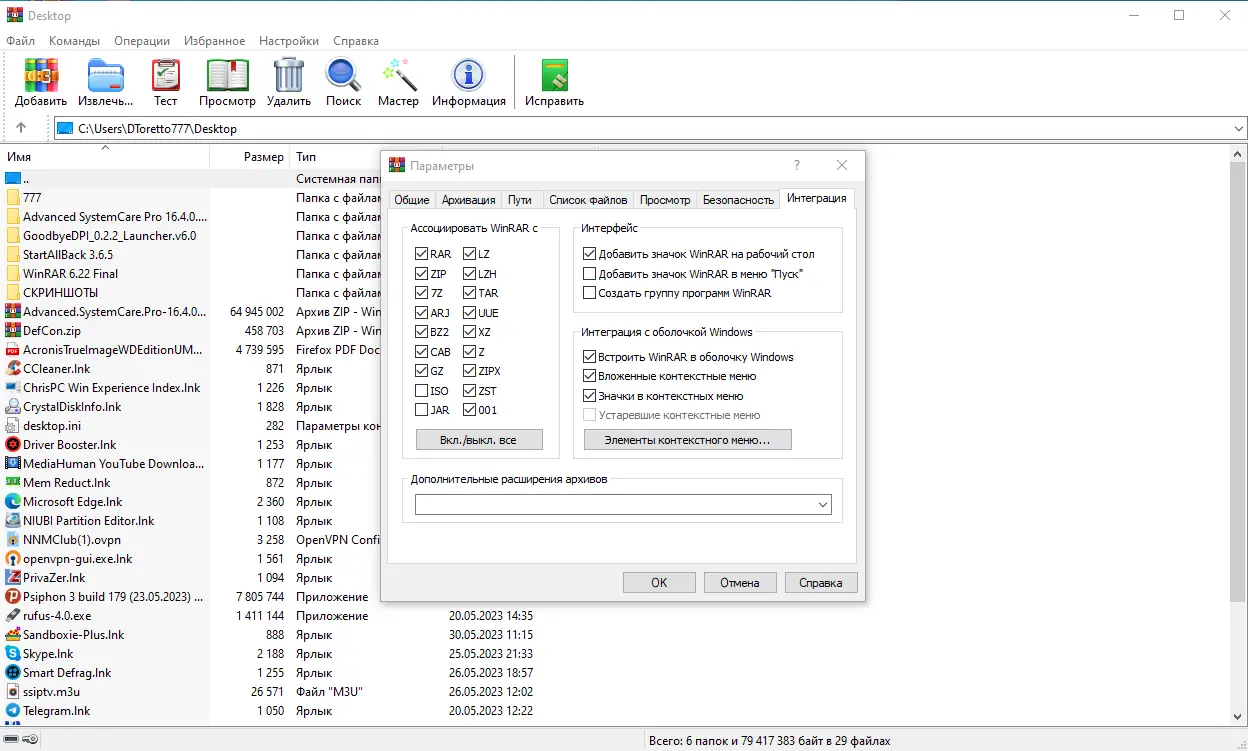Click the Добавить toolbar icon
This screenshot has width=1248, height=751.
pos(41,75)
